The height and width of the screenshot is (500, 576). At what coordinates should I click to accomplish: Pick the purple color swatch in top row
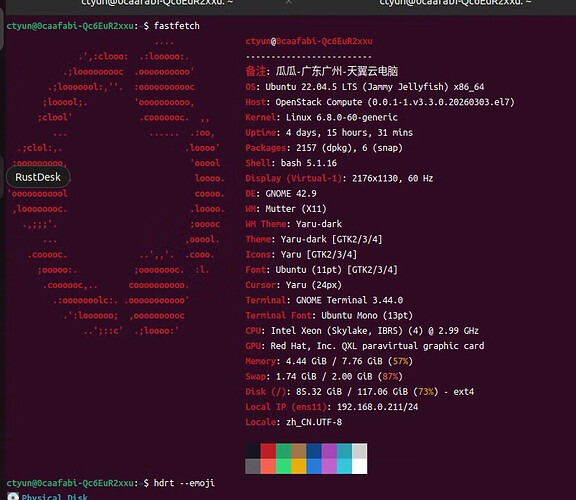coord(329,451)
